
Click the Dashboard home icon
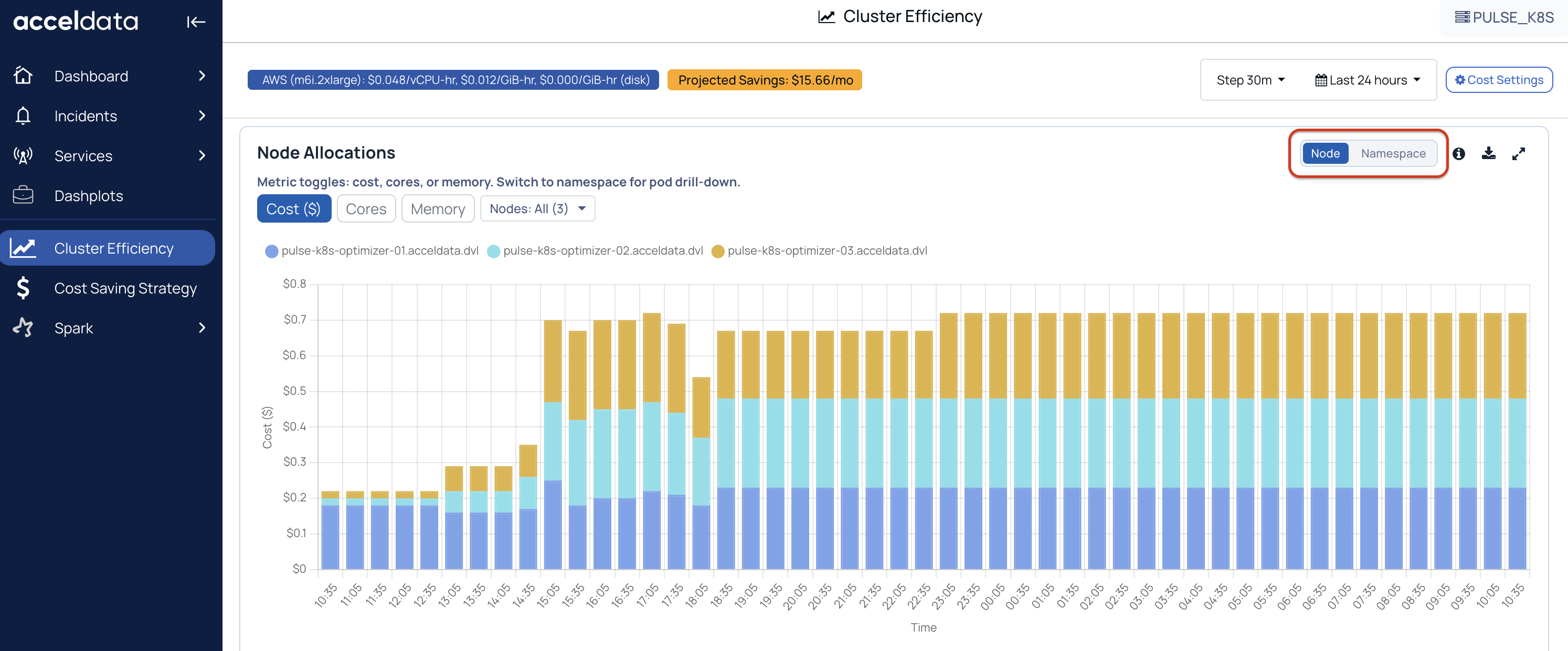[23, 76]
